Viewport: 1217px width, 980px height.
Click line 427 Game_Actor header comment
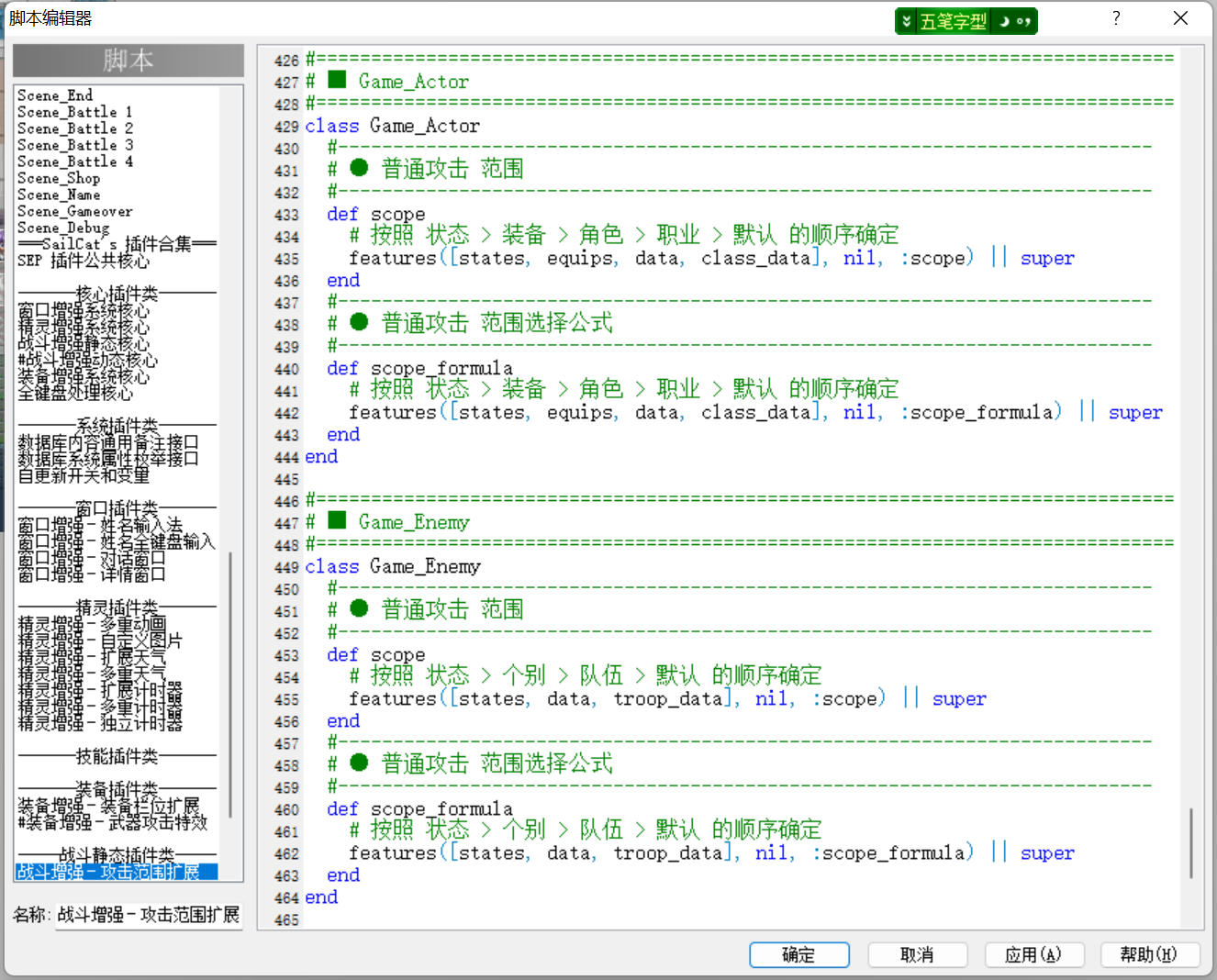pos(387,82)
